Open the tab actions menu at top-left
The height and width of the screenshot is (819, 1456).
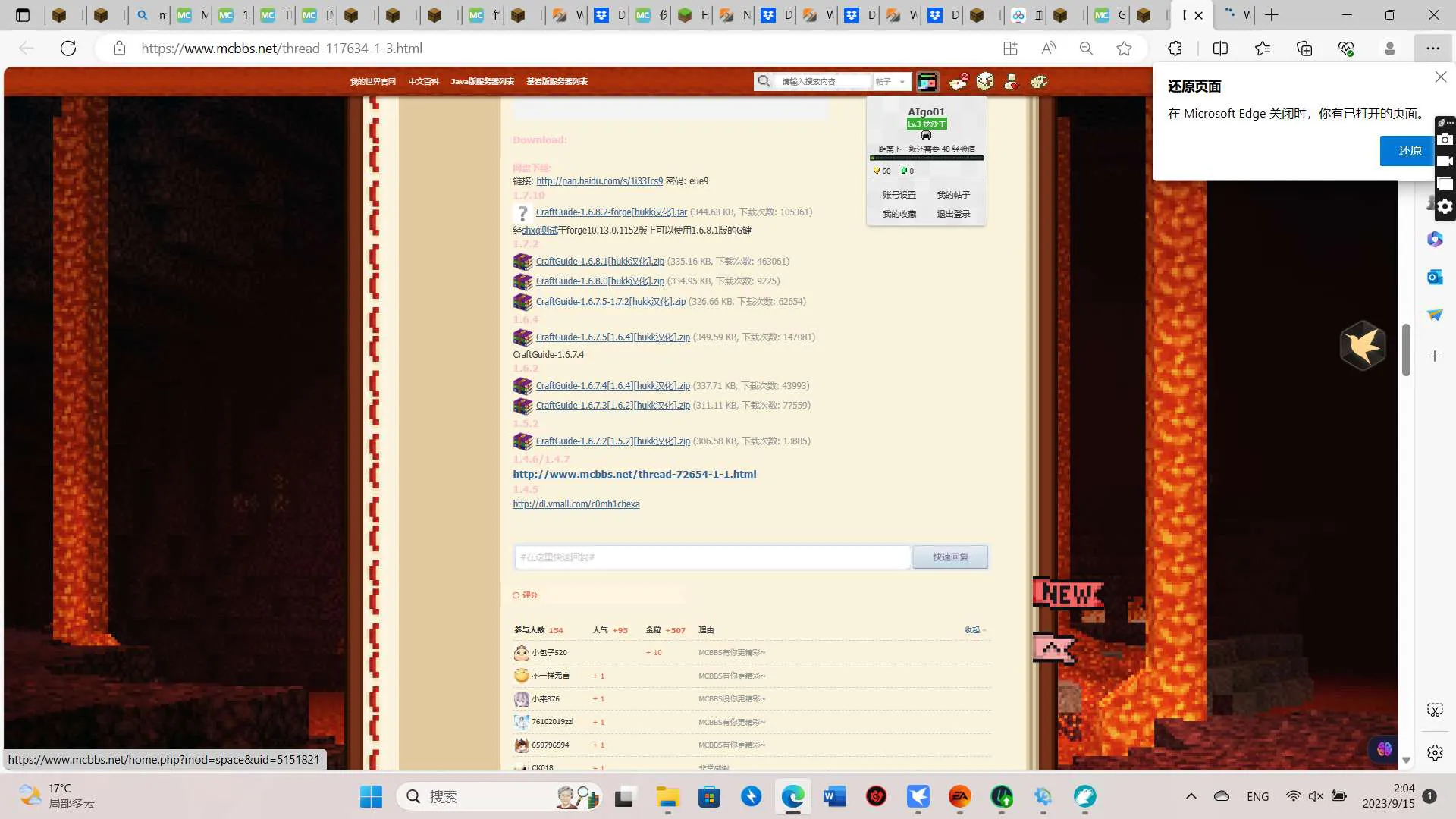click(x=23, y=14)
